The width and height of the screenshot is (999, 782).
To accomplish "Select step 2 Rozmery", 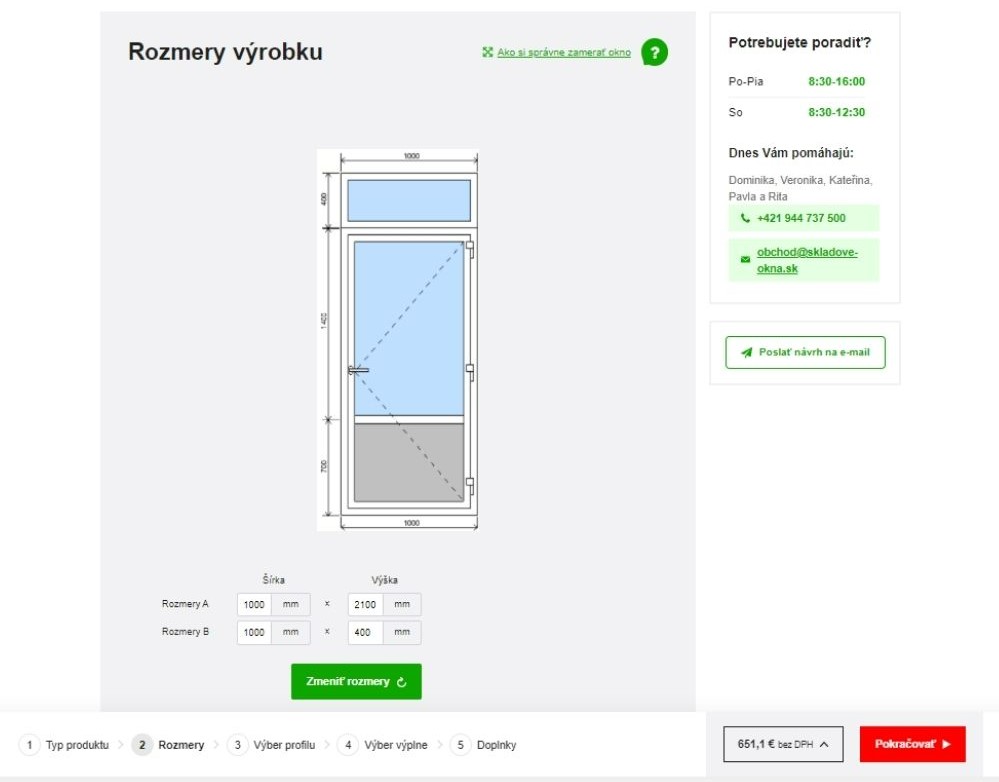I will 169,745.
